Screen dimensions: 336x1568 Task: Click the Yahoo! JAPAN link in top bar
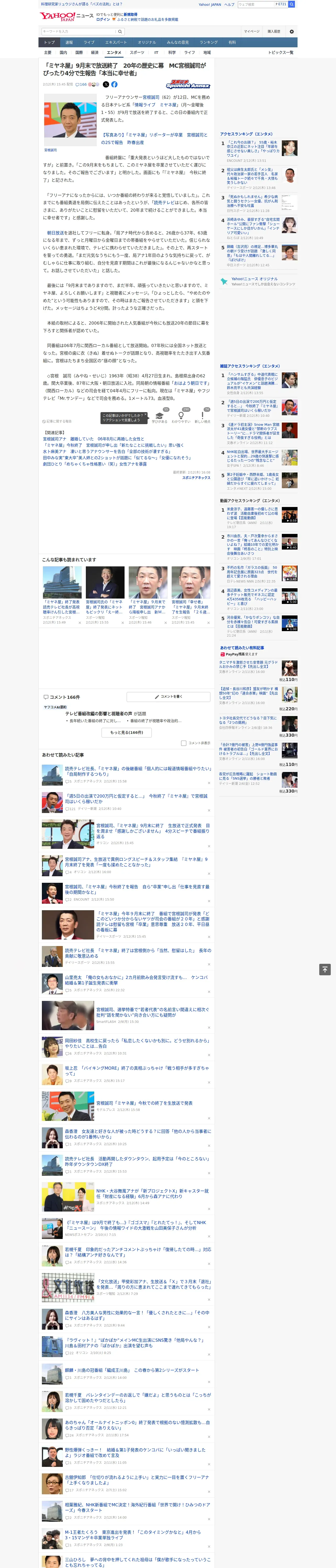[x=210, y=4]
